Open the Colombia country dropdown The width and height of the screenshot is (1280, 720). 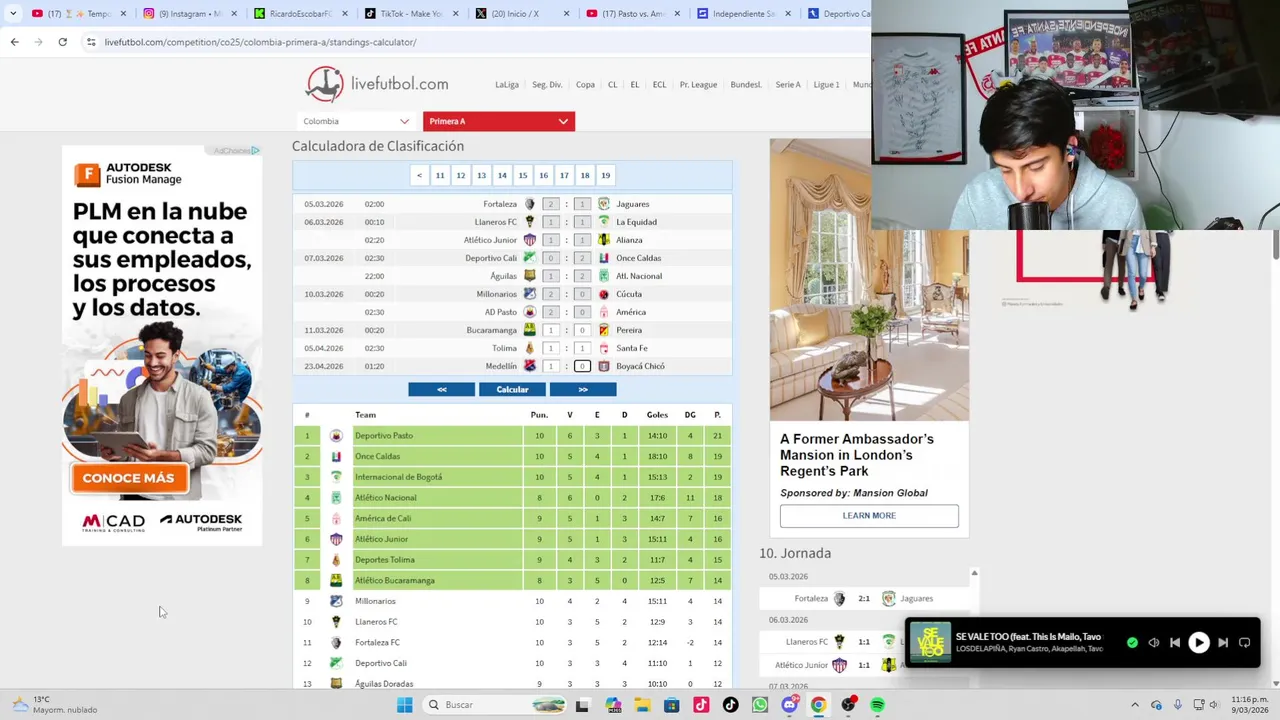click(355, 121)
